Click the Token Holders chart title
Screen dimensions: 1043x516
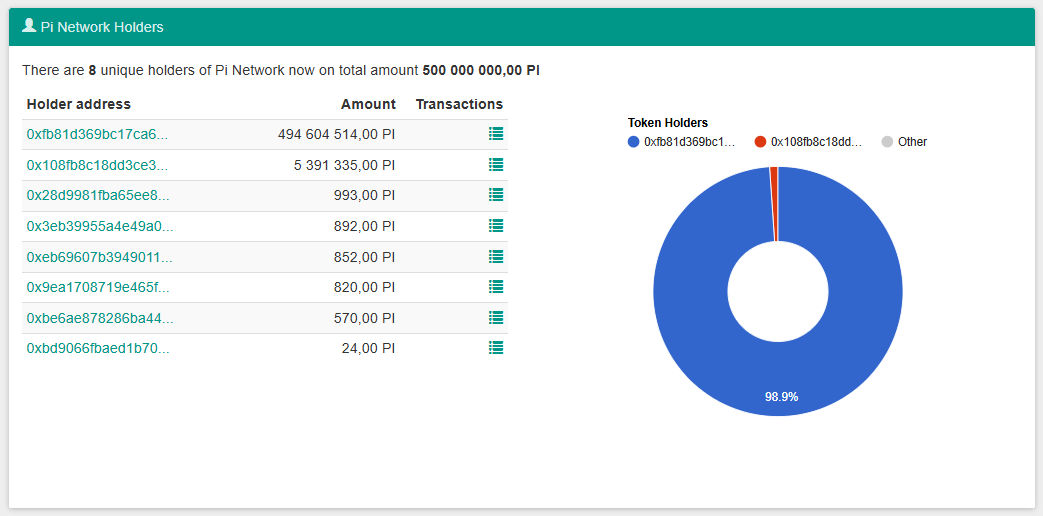coord(668,123)
